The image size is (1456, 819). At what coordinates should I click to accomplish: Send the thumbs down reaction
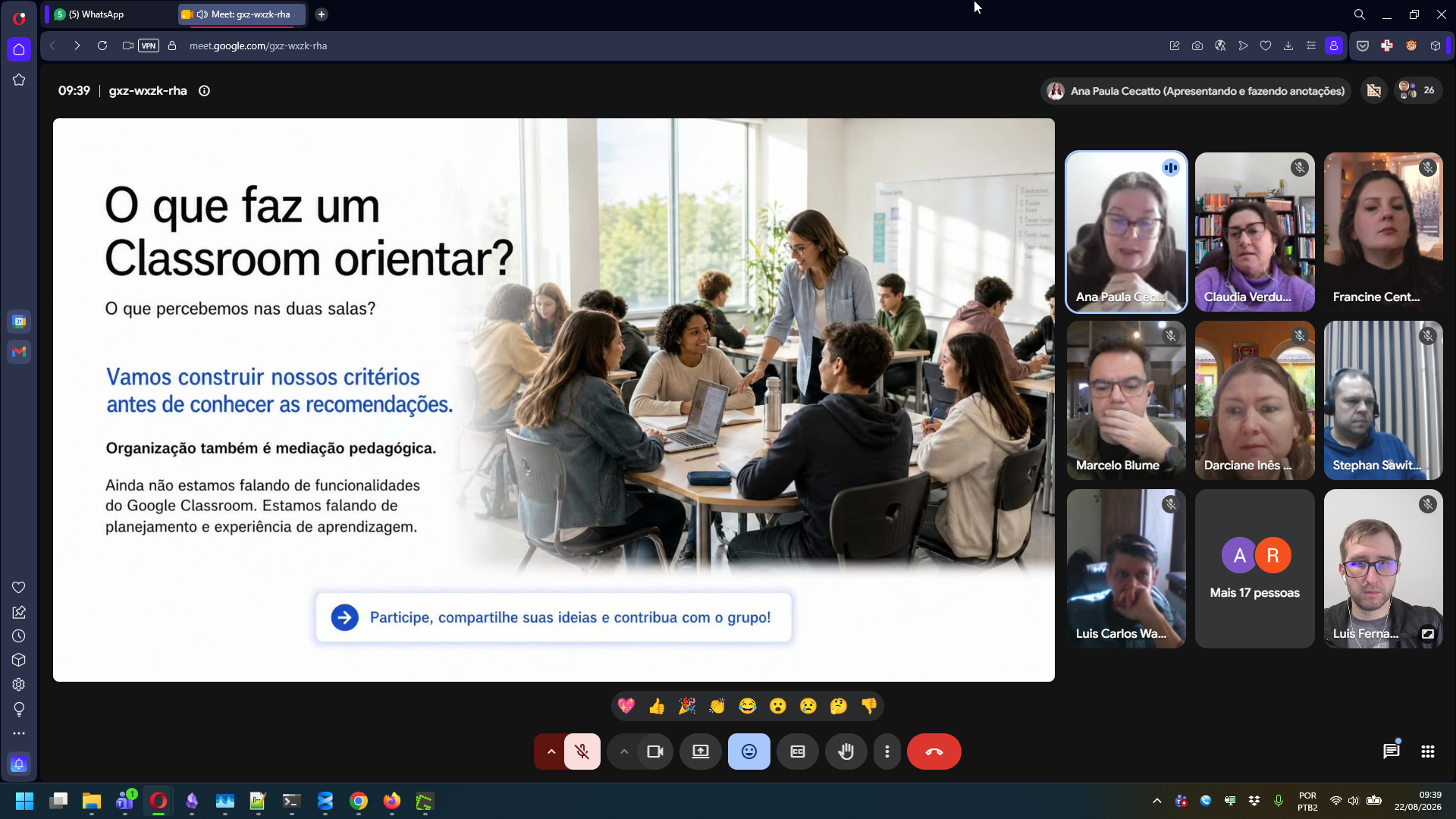(869, 707)
